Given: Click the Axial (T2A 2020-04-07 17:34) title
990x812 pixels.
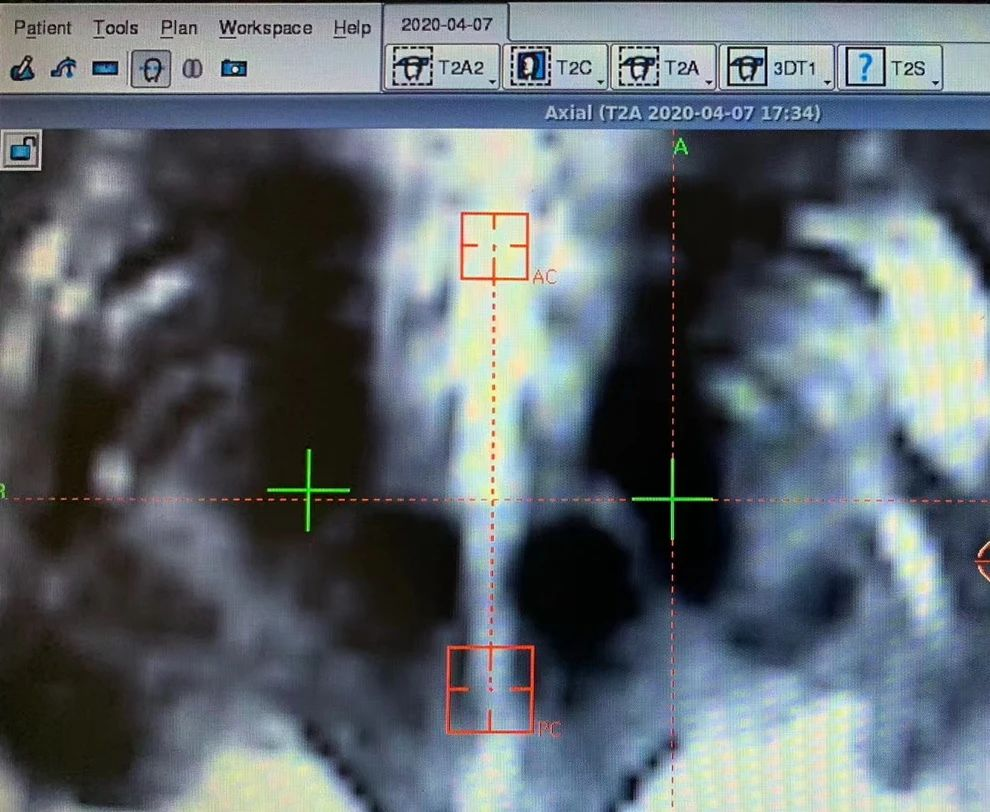Looking at the screenshot, I should coord(683,113).
